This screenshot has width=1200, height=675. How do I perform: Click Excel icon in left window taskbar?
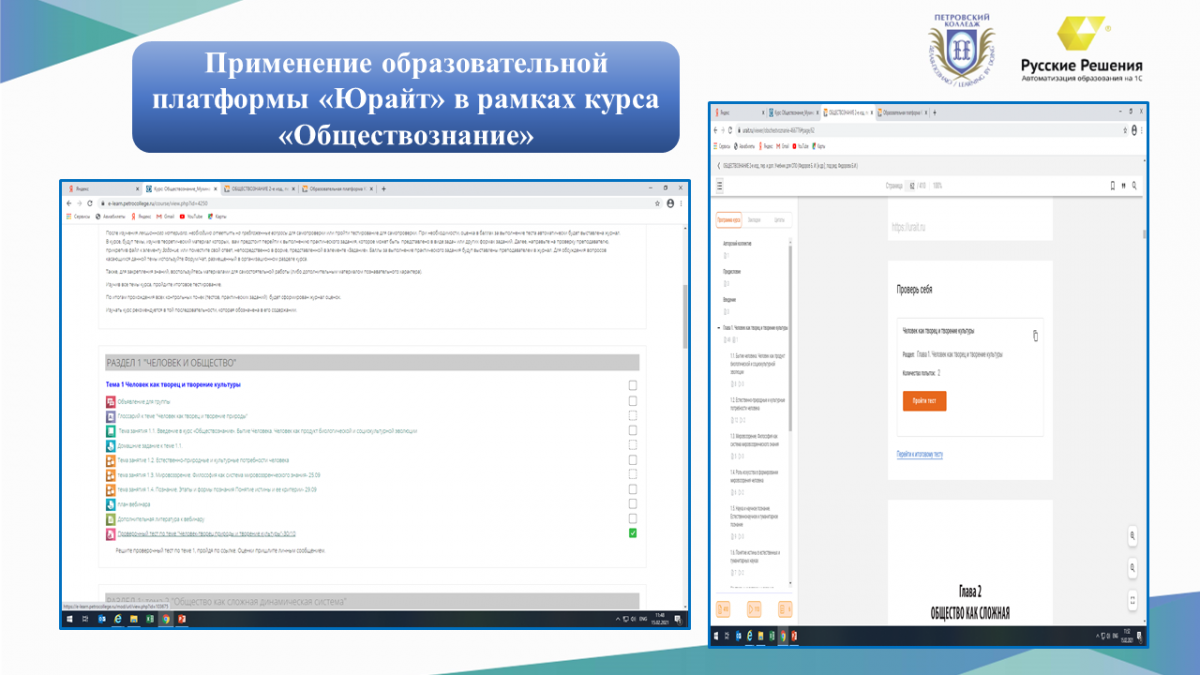pyautogui.click(x=149, y=620)
